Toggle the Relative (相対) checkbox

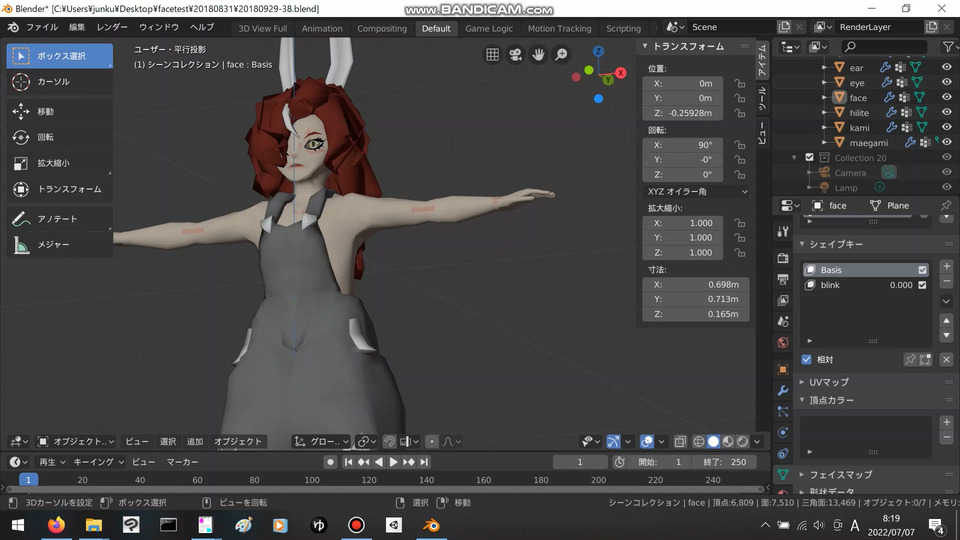(807, 359)
